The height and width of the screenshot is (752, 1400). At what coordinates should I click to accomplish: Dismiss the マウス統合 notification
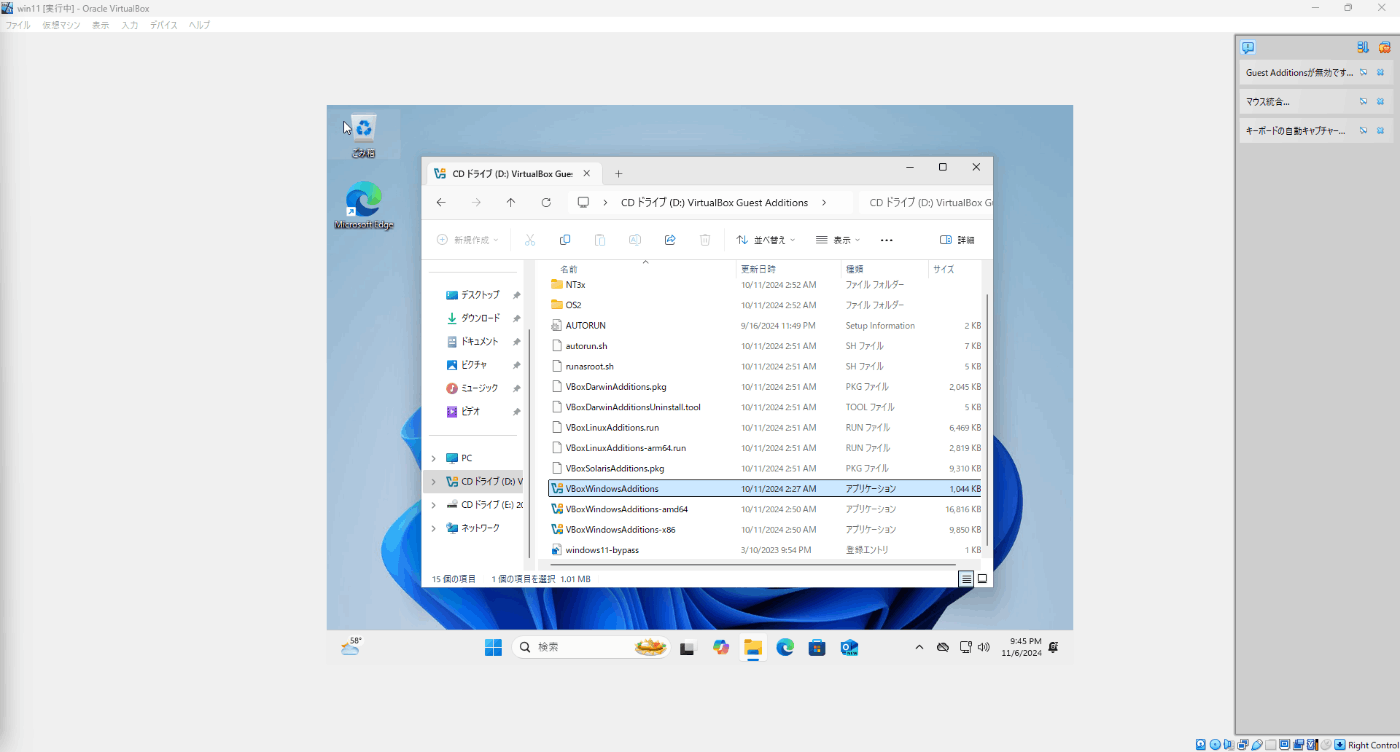[1380, 101]
